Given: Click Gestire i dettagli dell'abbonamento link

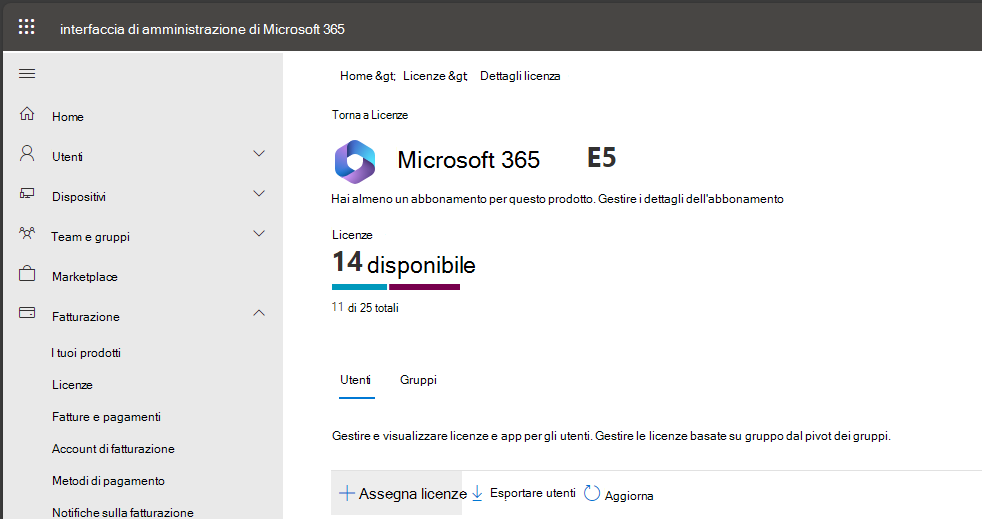Looking at the screenshot, I should coord(691,199).
